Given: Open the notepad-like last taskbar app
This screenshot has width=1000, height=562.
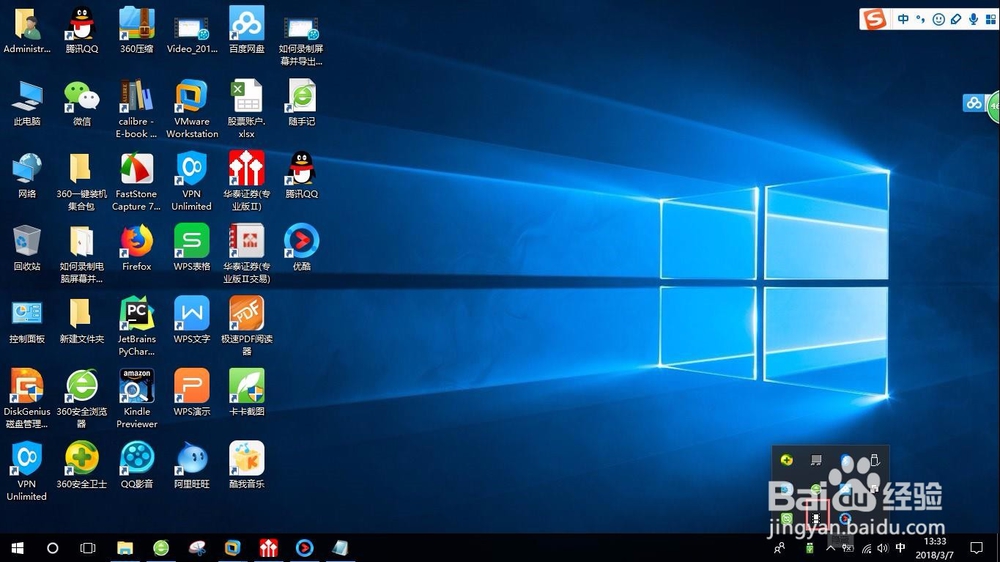Looking at the screenshot, I should 340,548.
